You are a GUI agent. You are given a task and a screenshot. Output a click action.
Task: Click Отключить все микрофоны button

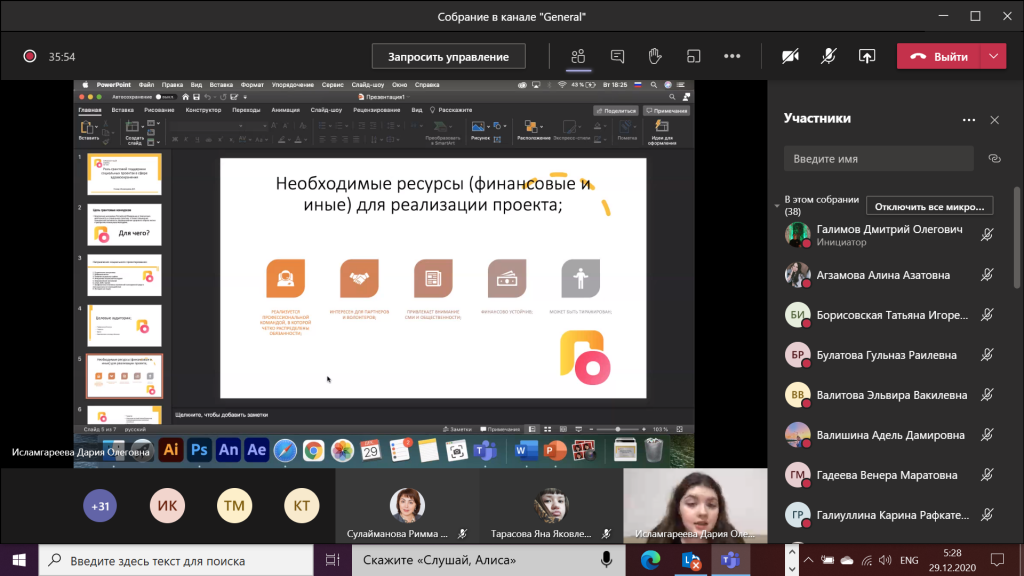(x=929, y=206)
